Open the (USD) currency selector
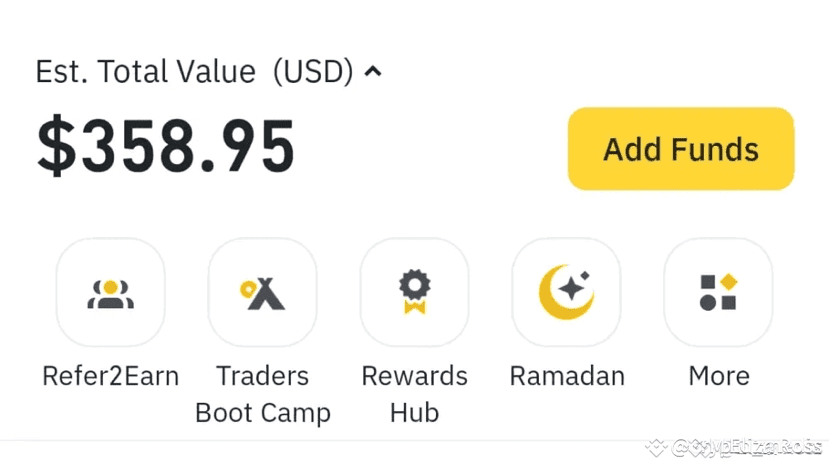 (313, 72)
